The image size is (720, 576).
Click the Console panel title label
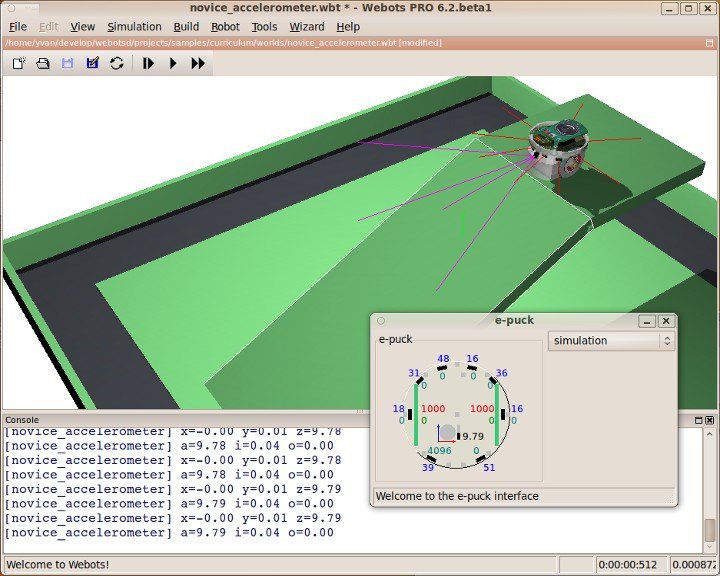point(22,420)
